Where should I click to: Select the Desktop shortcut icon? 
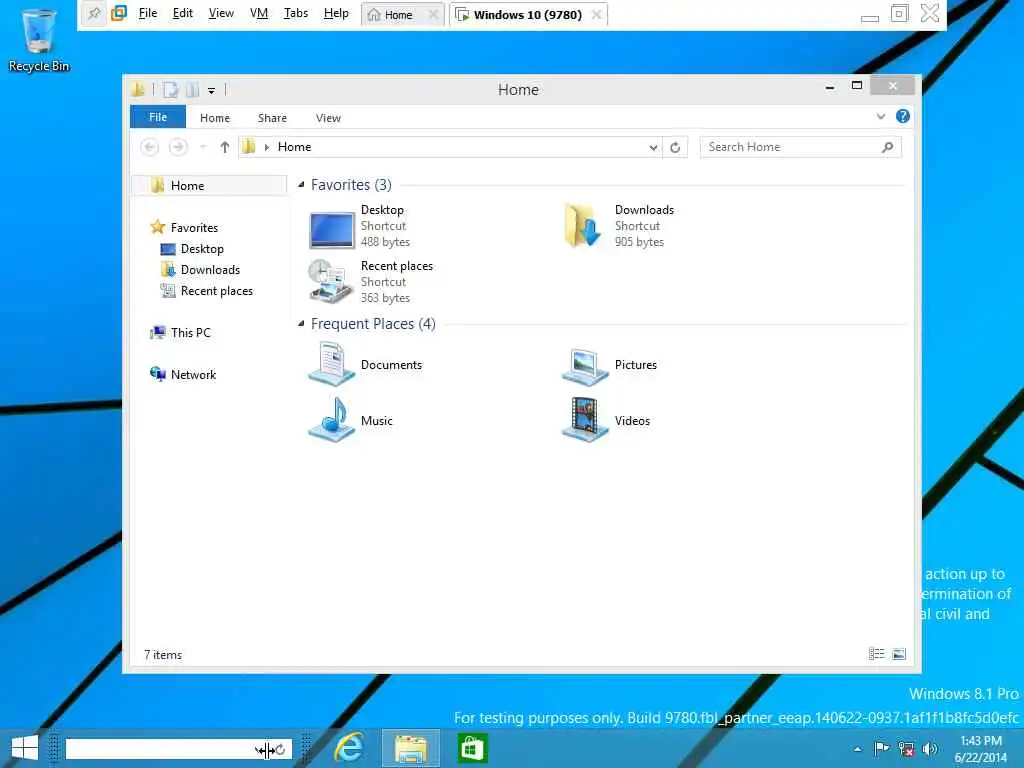point(332,229)
